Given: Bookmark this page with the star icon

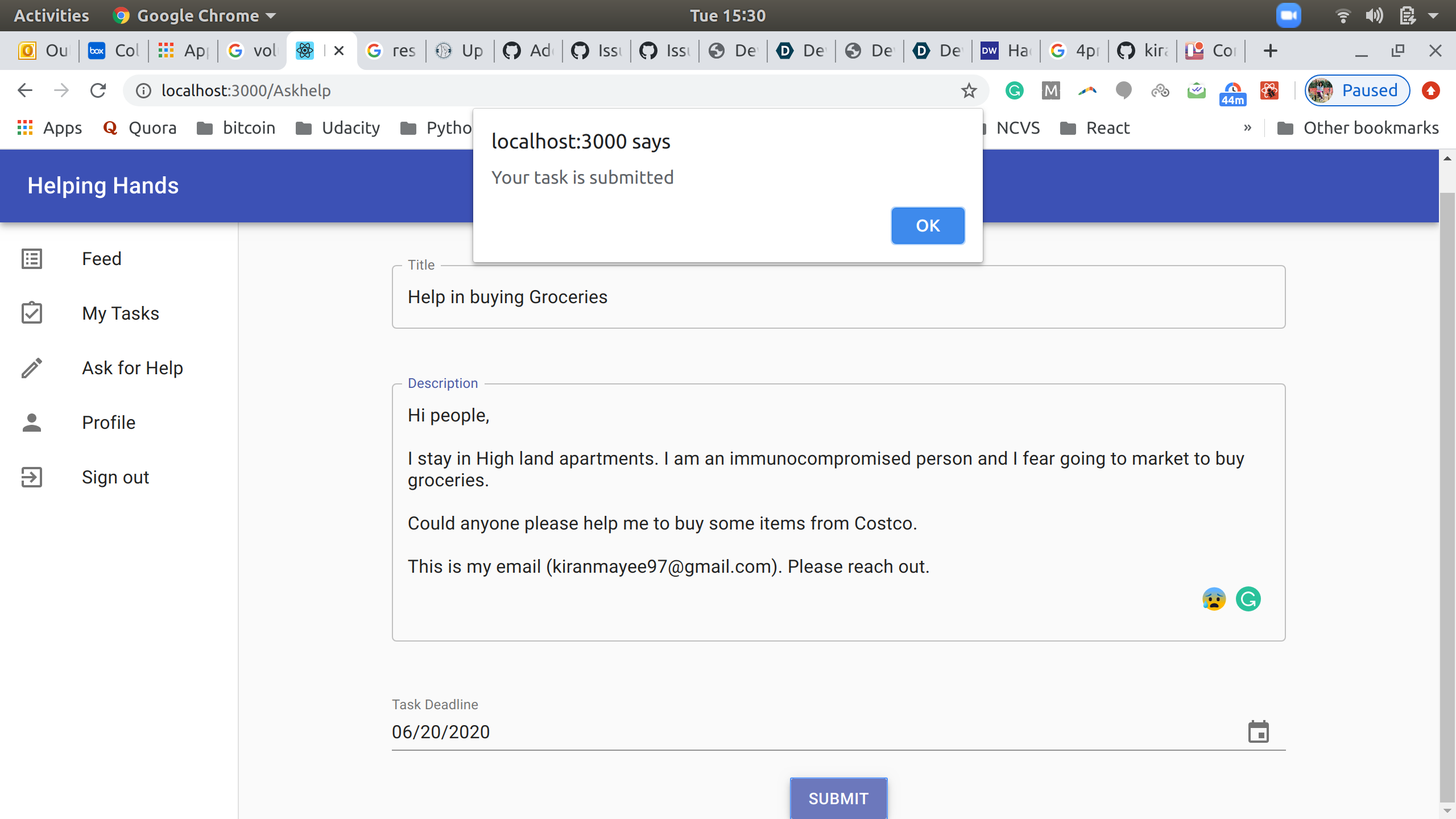Looking at the screenshot, I should point(969,90).
